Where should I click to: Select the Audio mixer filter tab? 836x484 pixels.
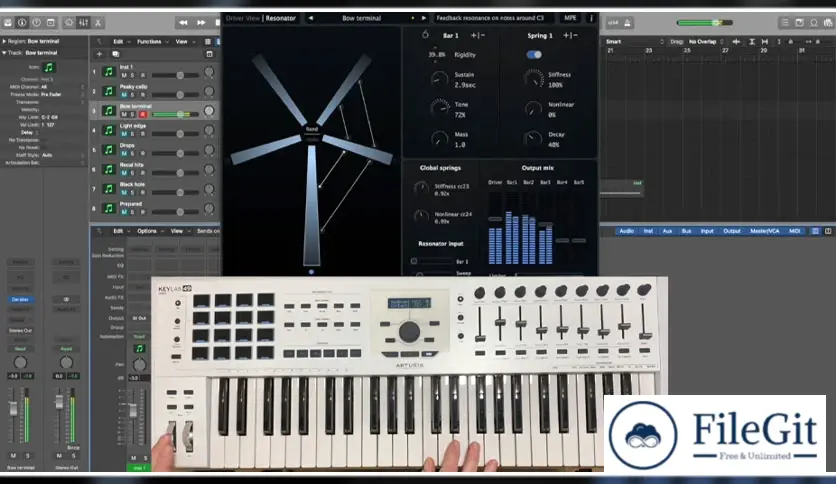[x=626, y=231]
